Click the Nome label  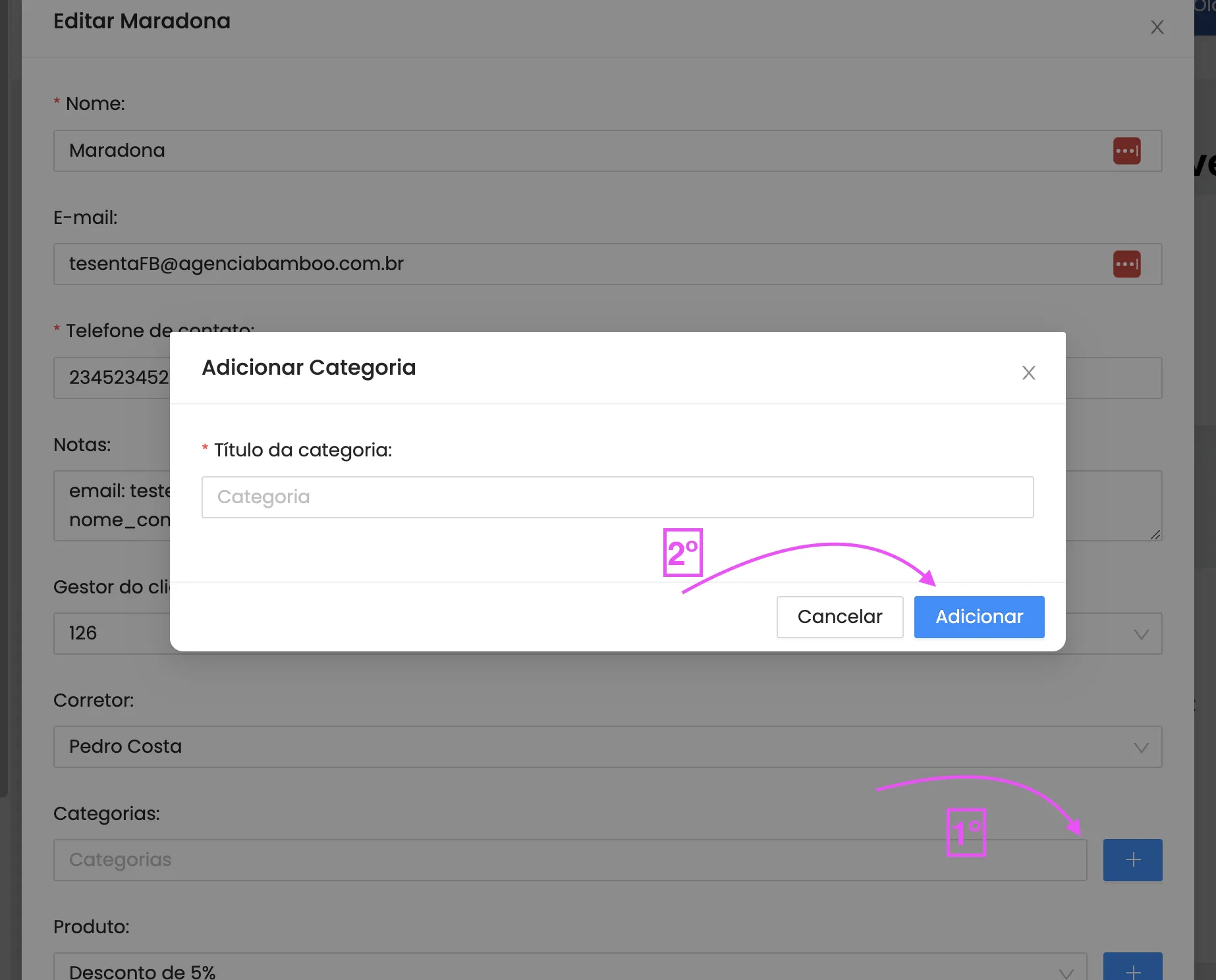(96, 103)
